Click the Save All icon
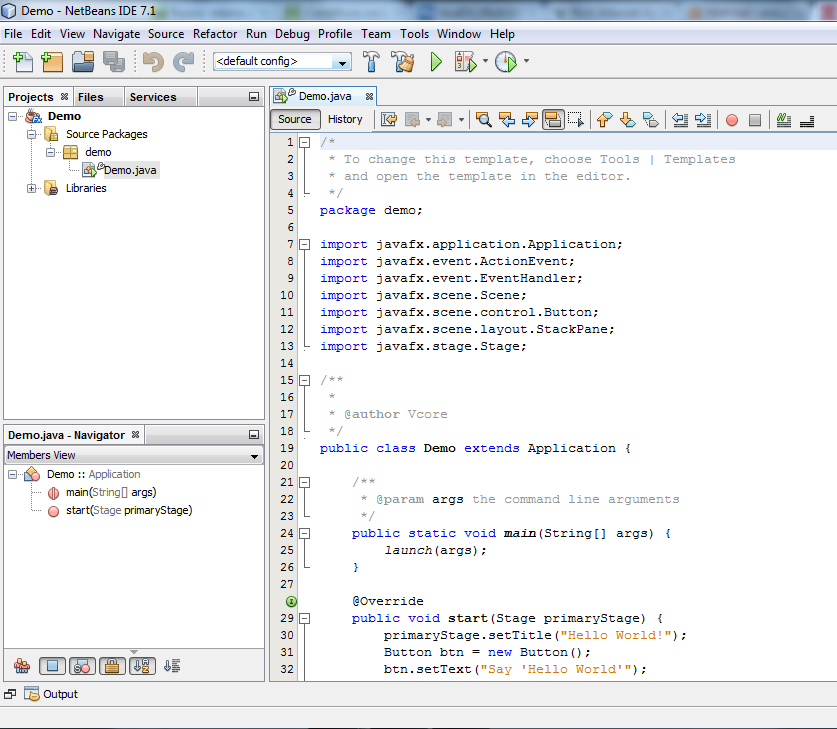 [114, 61]
